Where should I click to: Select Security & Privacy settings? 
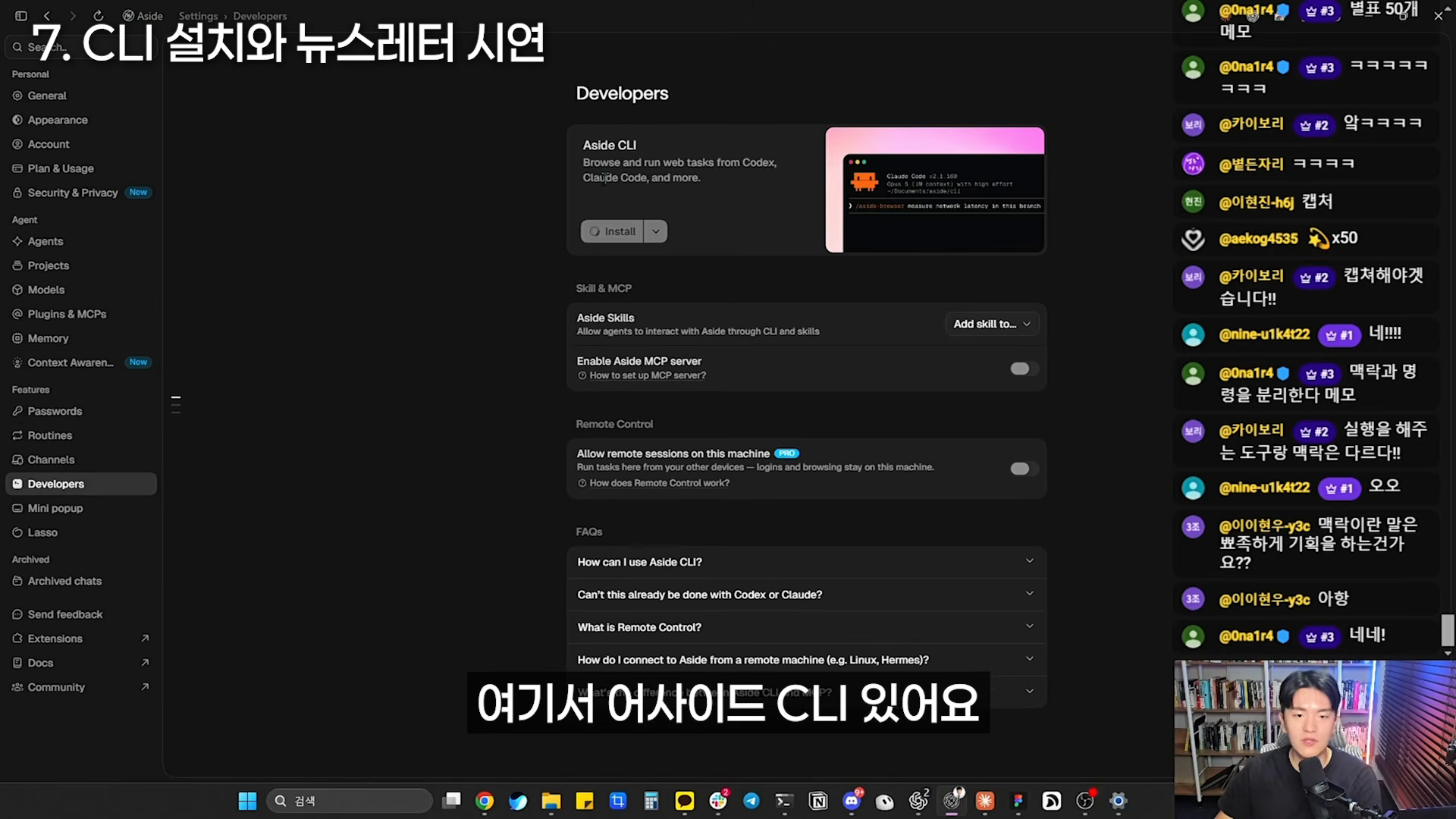(x=72, y=193)
